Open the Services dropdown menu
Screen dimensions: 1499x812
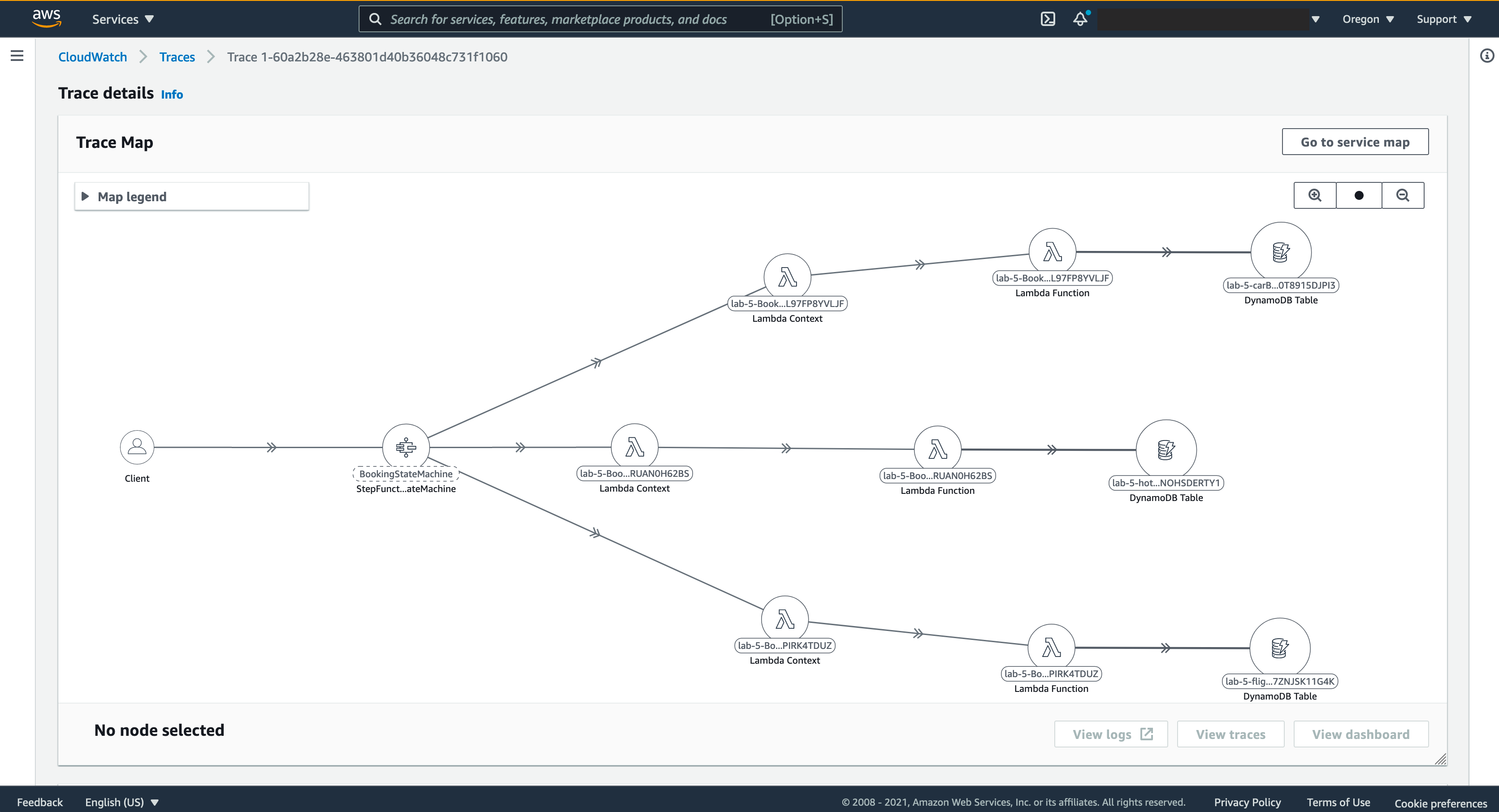click(x=123, y=19)
